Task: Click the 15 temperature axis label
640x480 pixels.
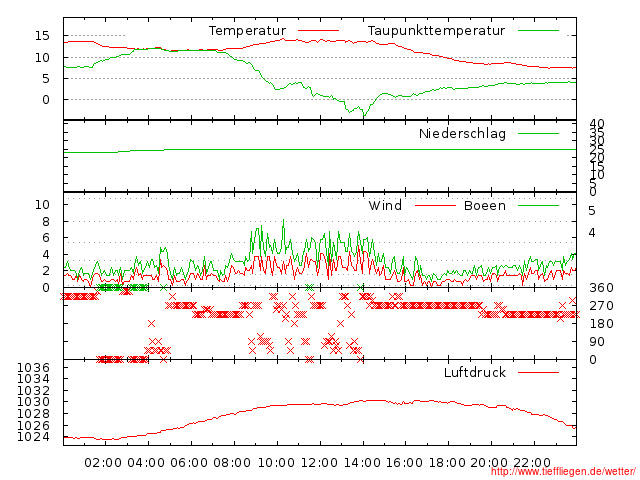Action: [42, 36]
